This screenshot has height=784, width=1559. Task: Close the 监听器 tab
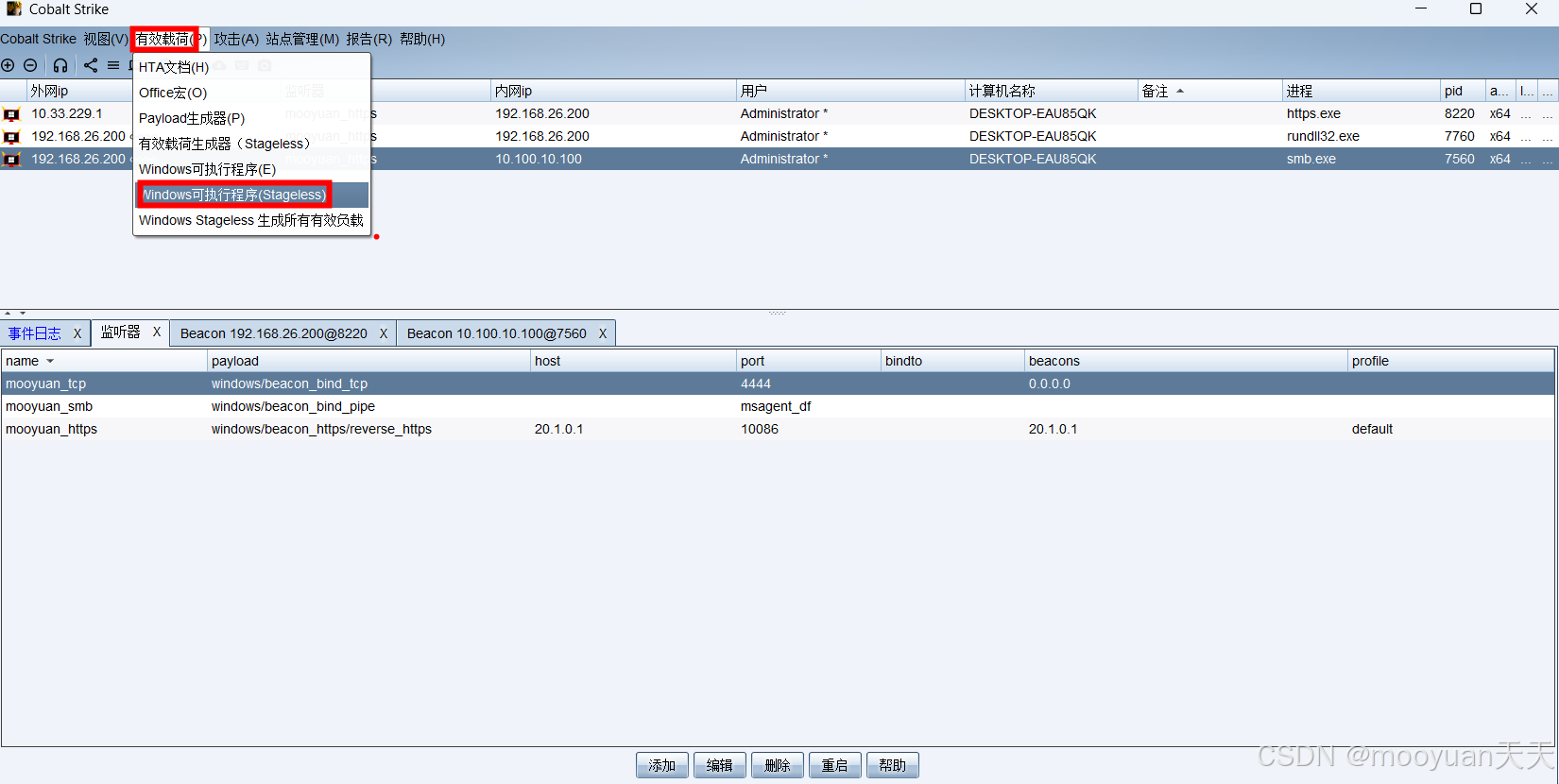tap(157, 332)
